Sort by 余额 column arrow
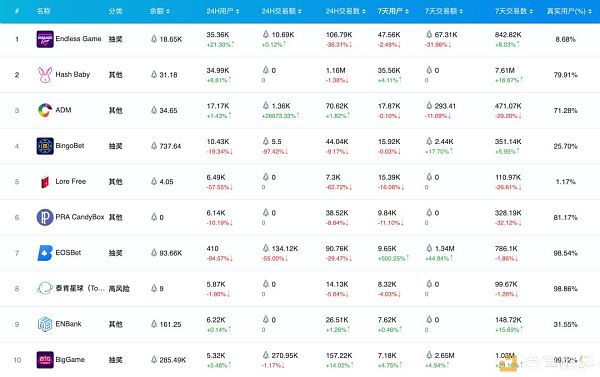The image size is (600, 377). [x=168, y=11]
